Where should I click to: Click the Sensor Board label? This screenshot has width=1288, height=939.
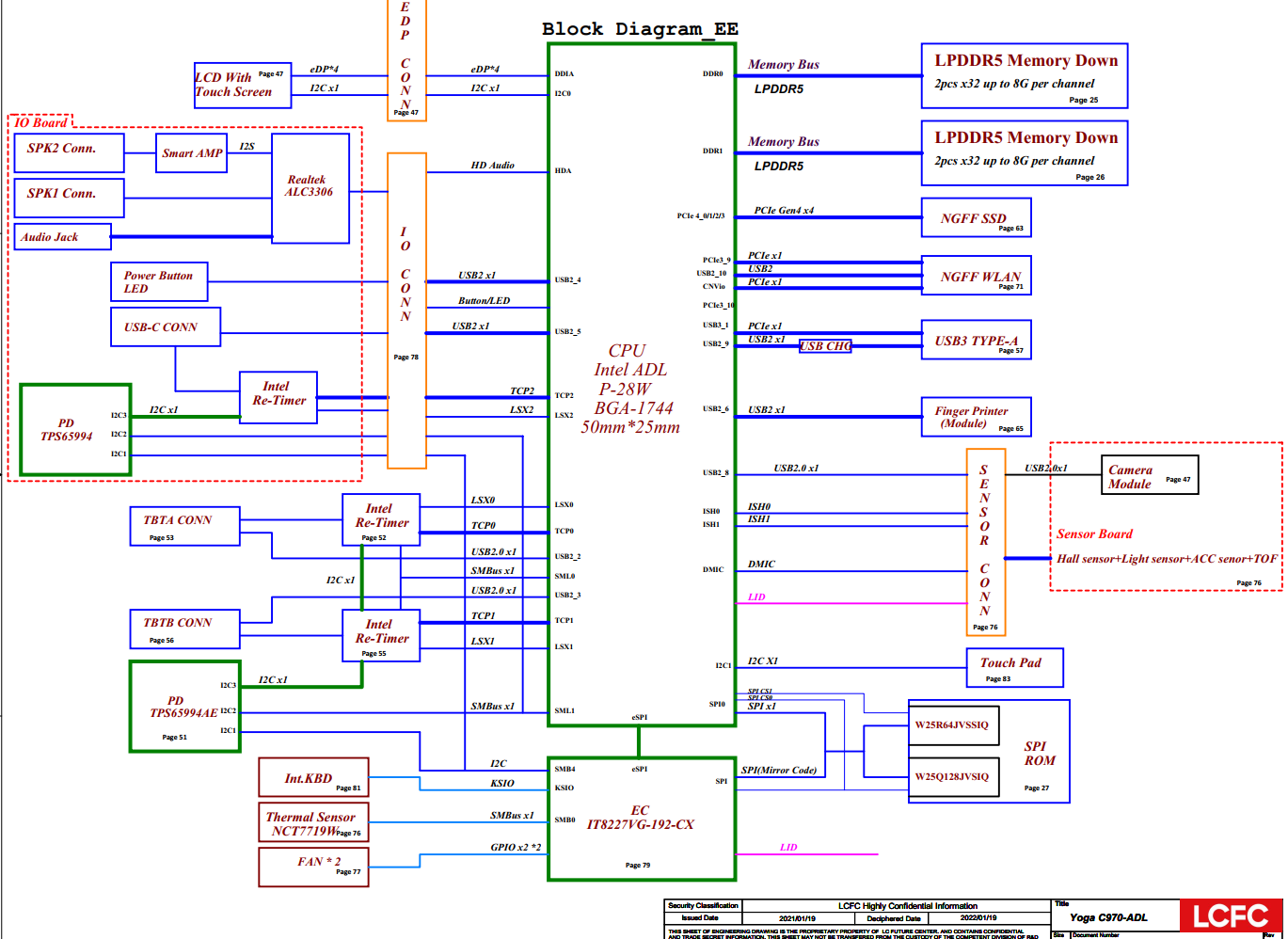coord(1094,533)
